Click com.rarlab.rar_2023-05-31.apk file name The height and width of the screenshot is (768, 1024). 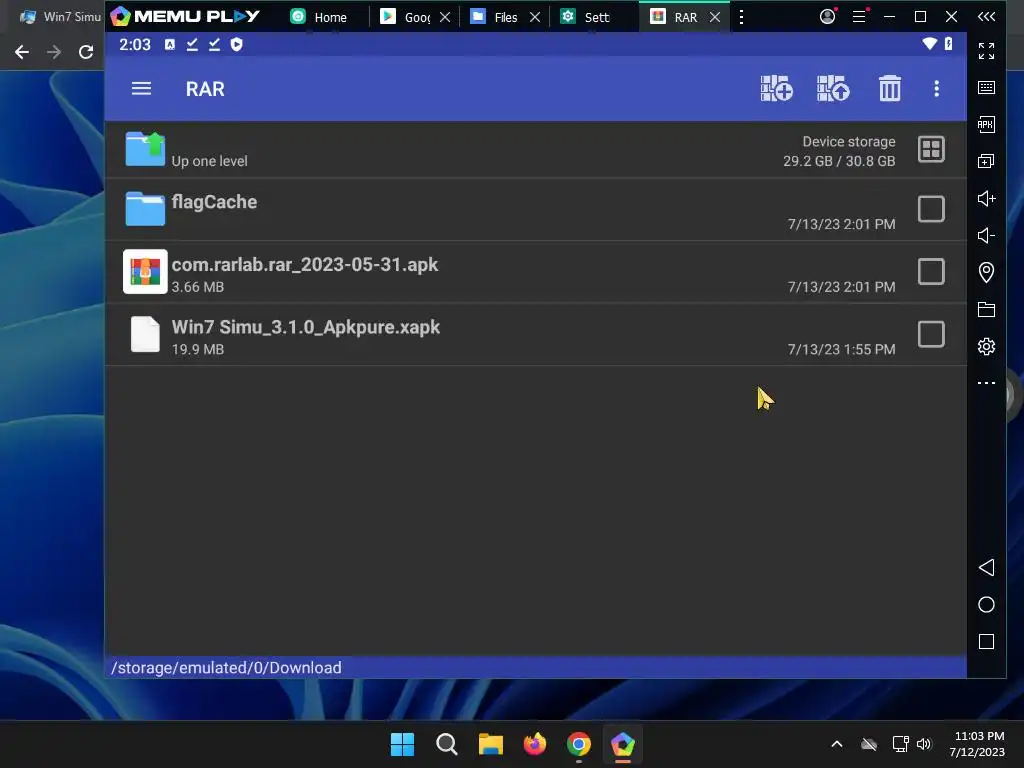tap(304, 264)
